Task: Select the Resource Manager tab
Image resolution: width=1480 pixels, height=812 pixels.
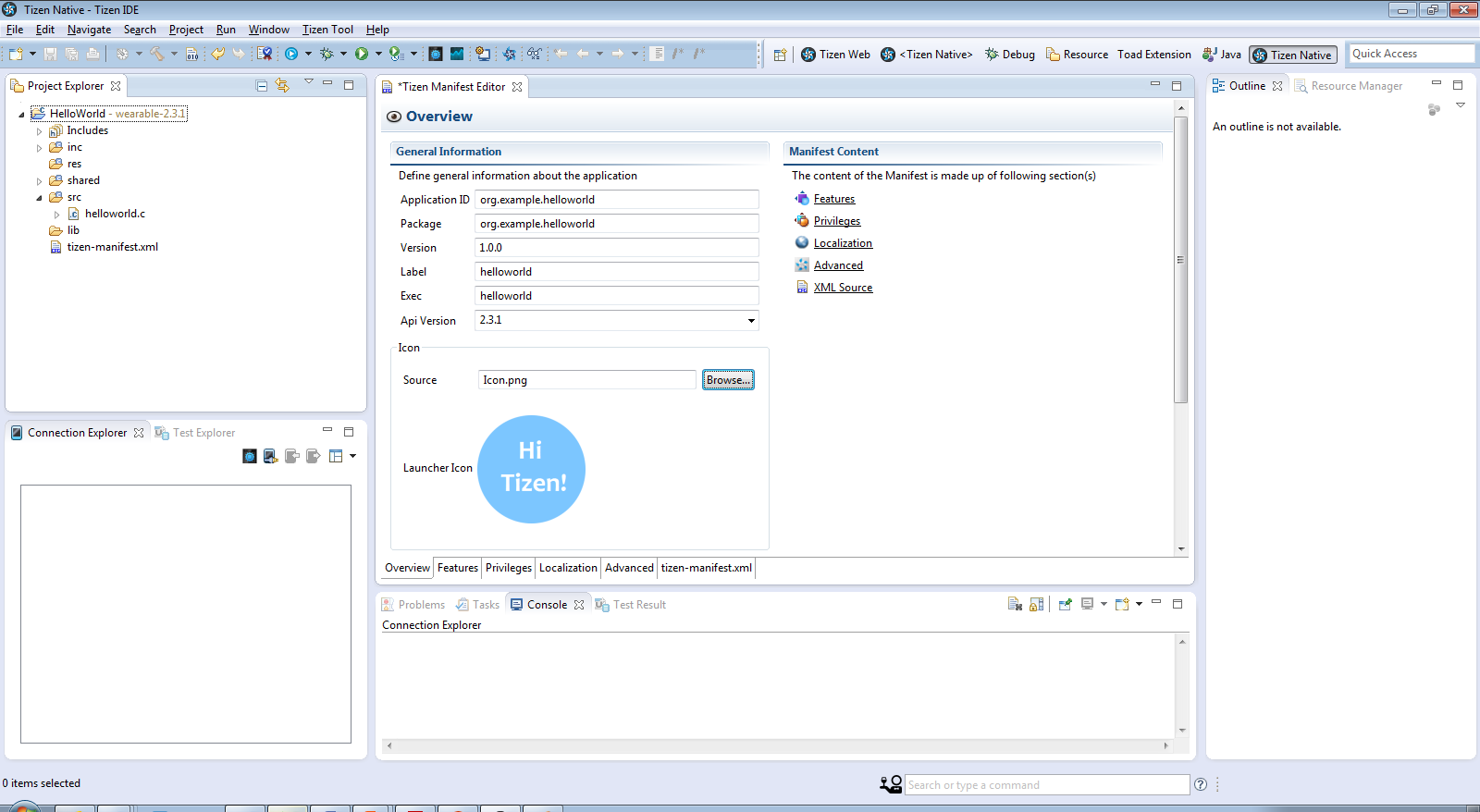Action: tap(1349, 86)
